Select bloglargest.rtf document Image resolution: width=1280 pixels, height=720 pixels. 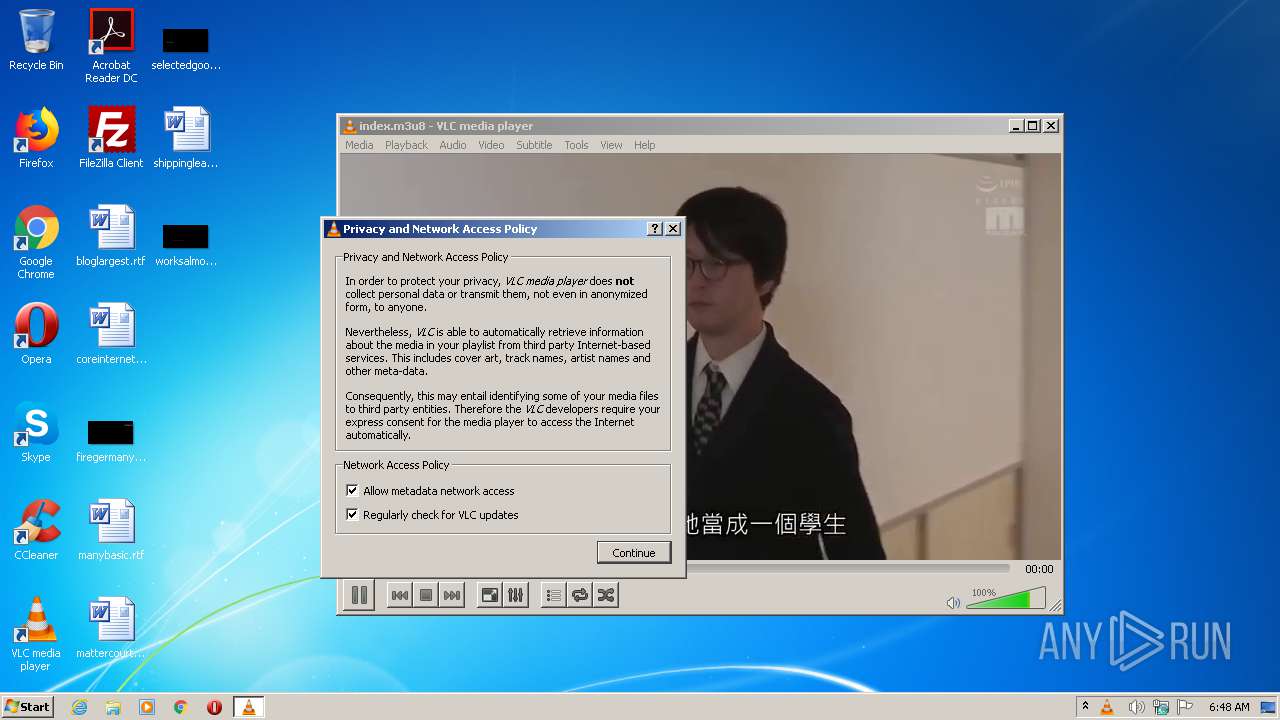(x=111, y=236)
